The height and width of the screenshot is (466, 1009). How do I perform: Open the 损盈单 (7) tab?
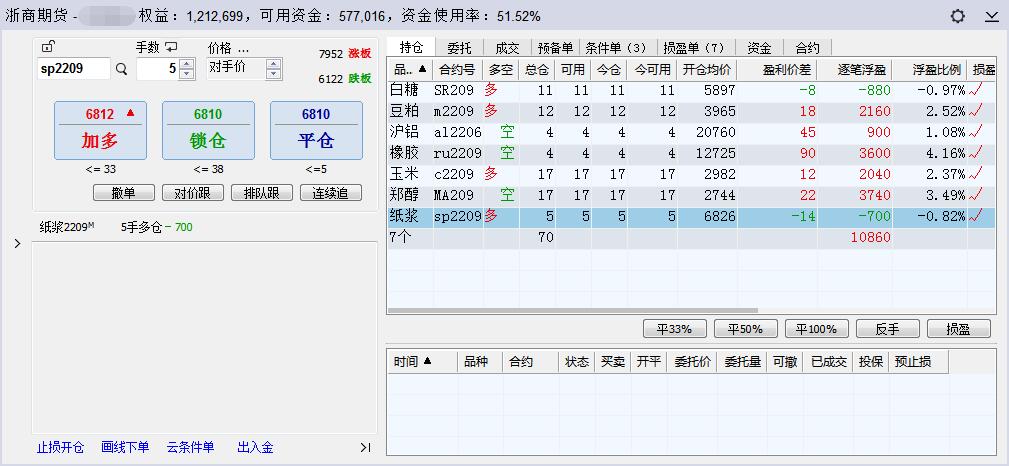tap(694, 47)
